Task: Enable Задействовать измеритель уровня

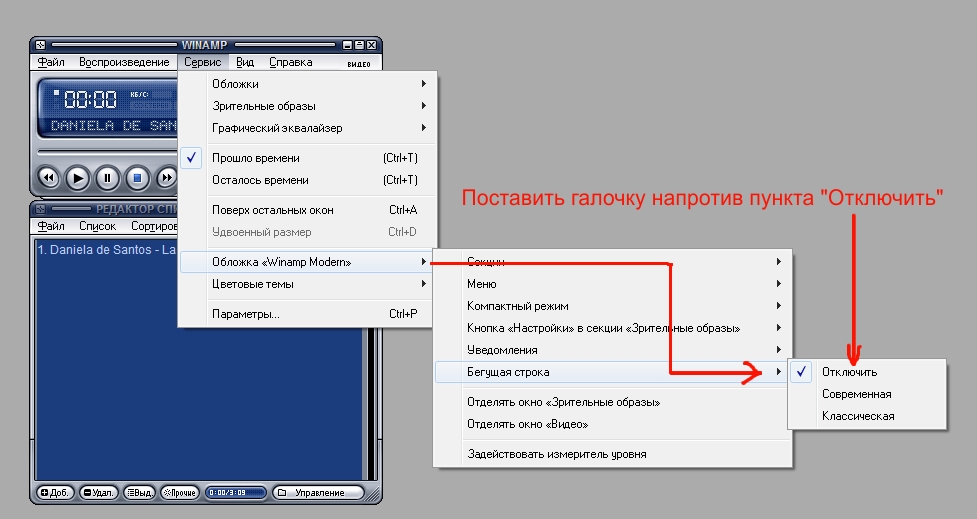Action: tap(612, 454)
